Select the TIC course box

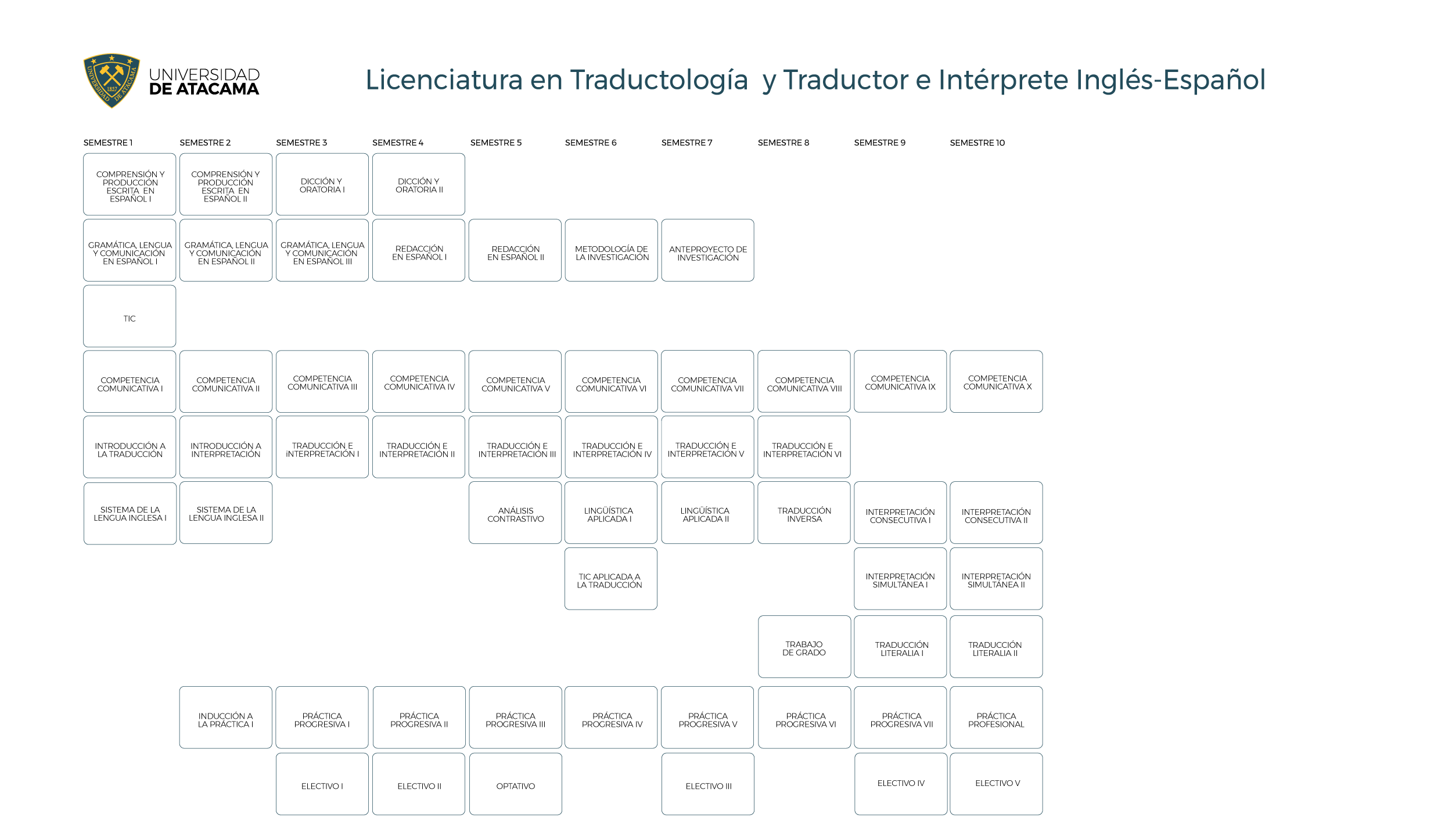click(x=130, y=316)
